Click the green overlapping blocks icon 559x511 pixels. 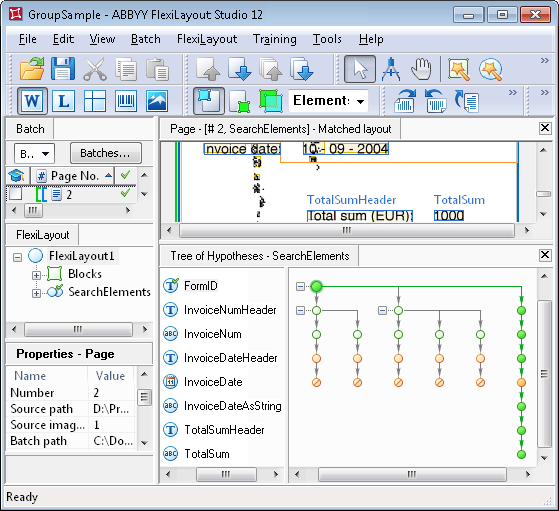coord(271,101)
